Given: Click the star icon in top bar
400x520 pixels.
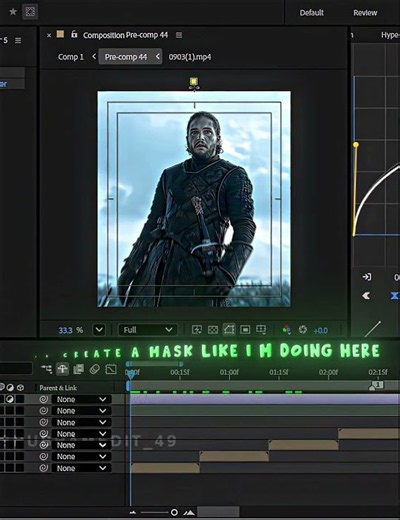Looking at the screenshot, I should (x=13, y=12).
